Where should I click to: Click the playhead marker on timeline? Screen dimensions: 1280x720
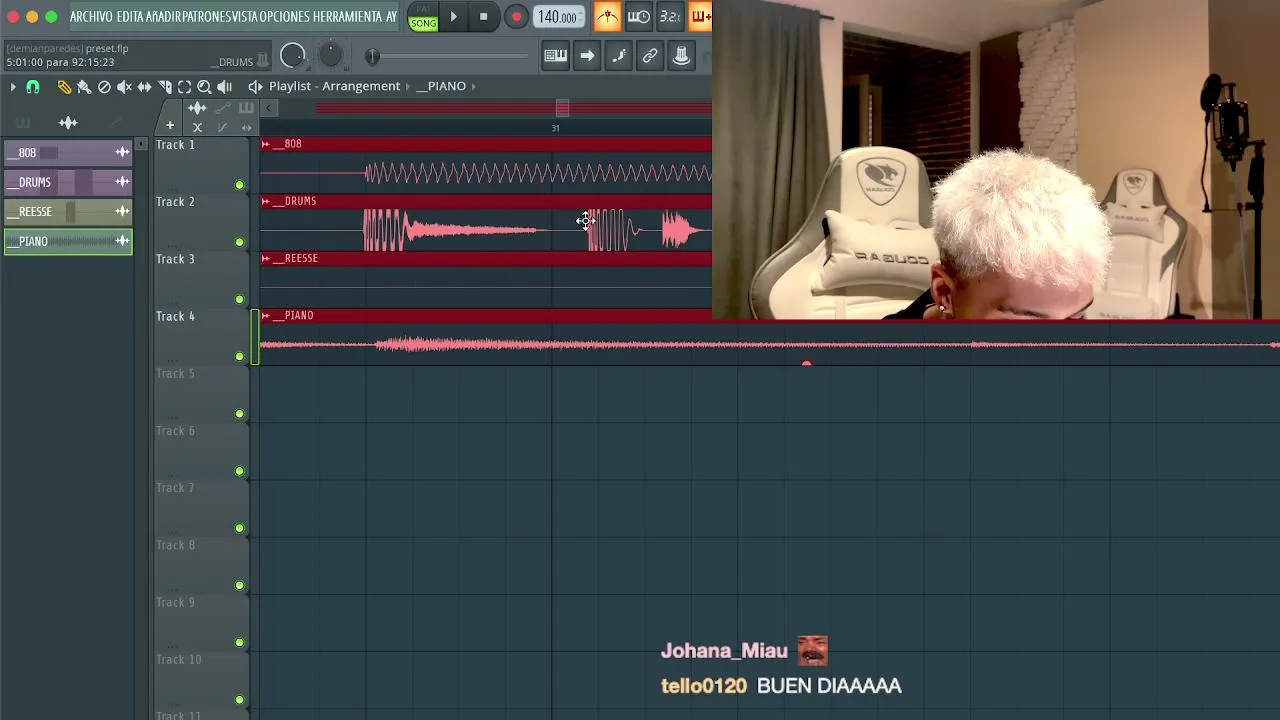562,108
